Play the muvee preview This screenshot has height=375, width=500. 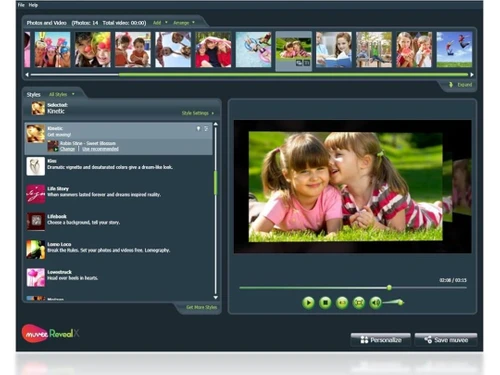point(308,303)
